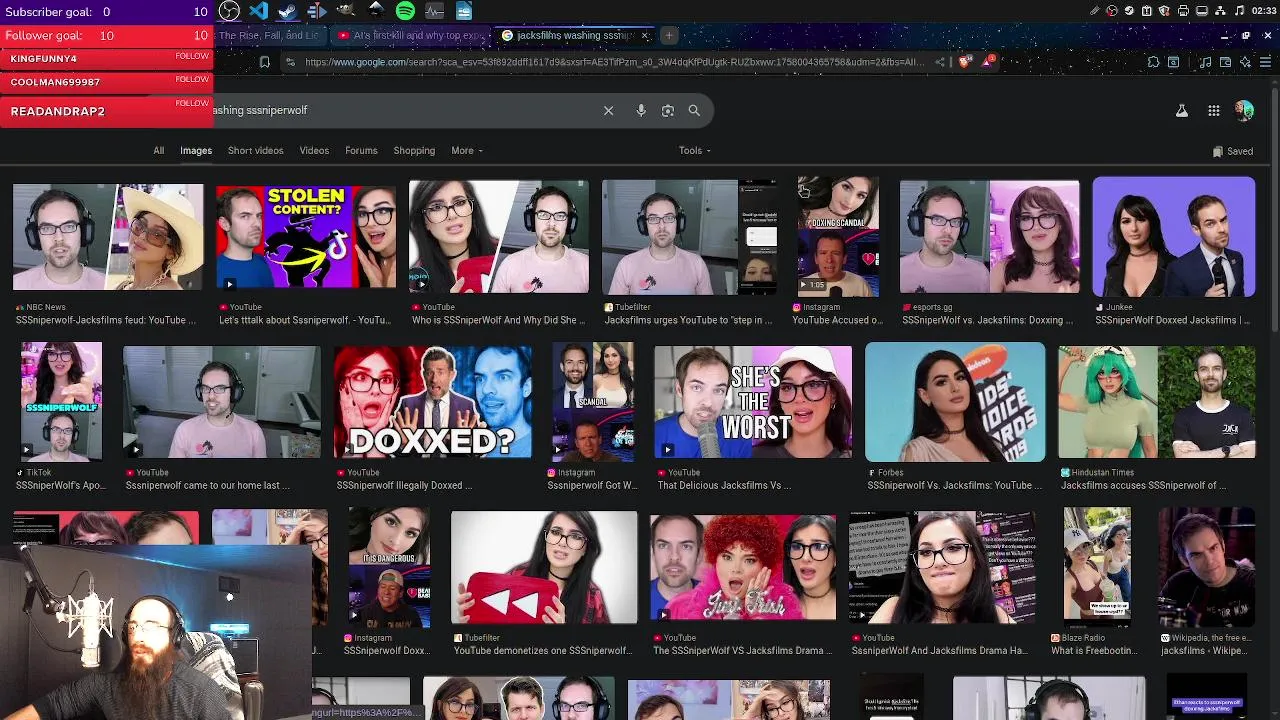Open 'Ssniperwolf came to our home last' link
This screenshot has height=720, width=1280.
click(207, 486)
